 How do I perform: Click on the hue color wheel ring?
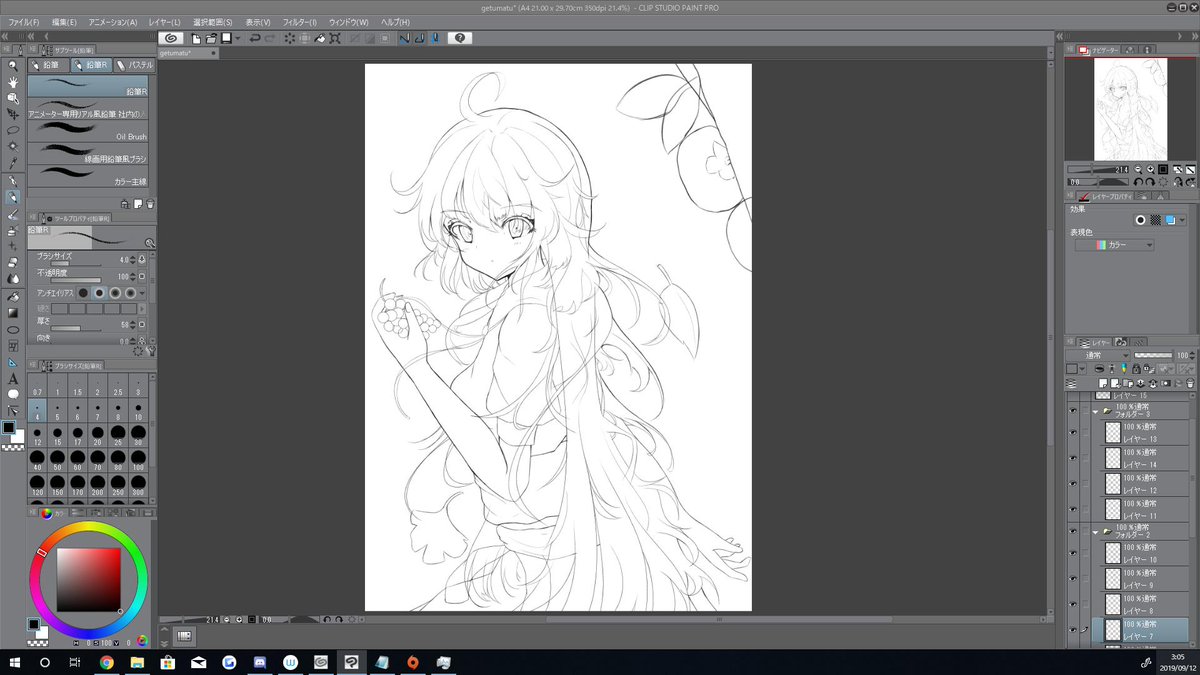(88, 527)
